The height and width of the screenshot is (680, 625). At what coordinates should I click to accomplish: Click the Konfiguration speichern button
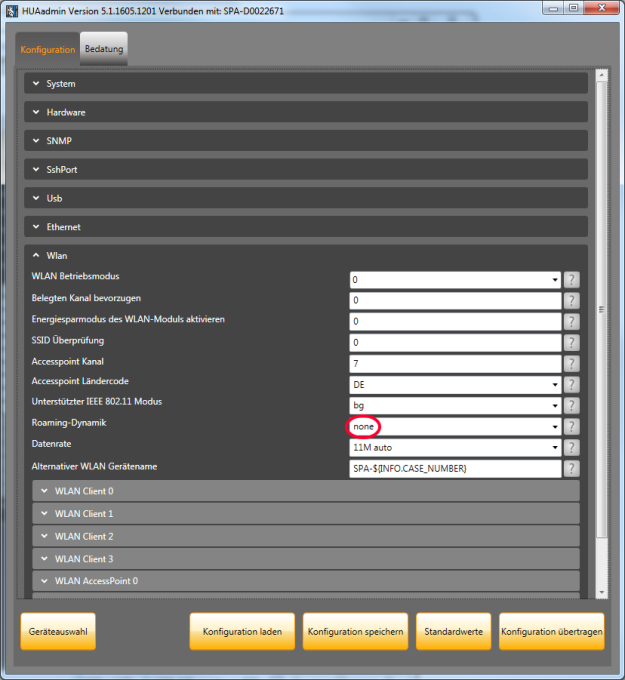[355, 632]
